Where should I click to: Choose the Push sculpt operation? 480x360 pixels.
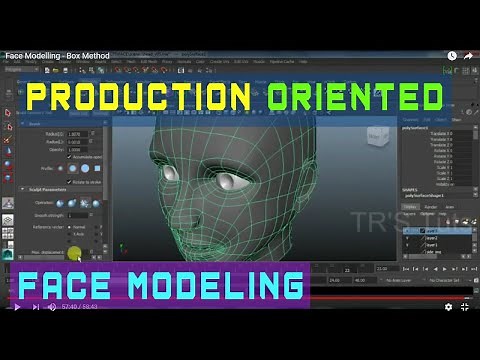click(x=60, y=203)
